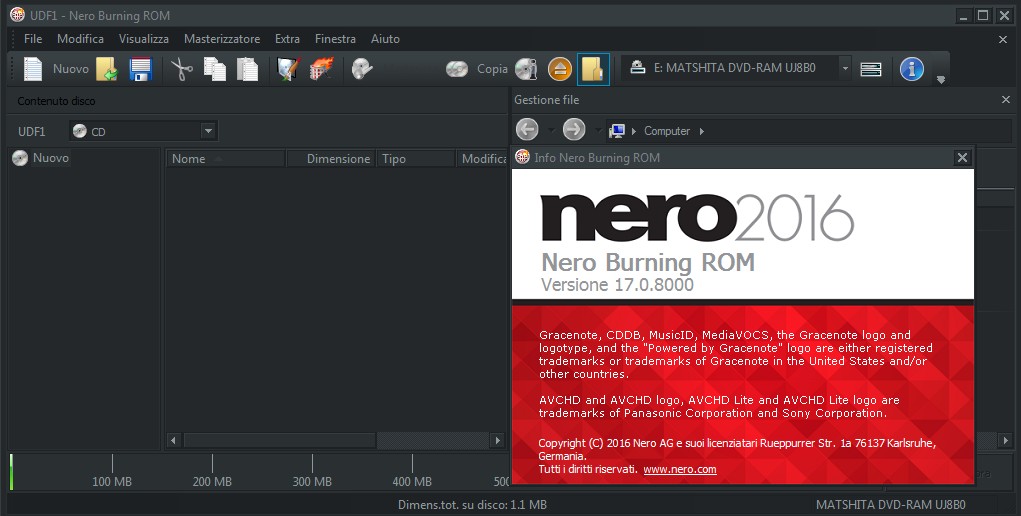Eject the disc with the orange eject icon
Image resolution: width=1021 pixels, height=516 pixels.
(x=559, y=68)
